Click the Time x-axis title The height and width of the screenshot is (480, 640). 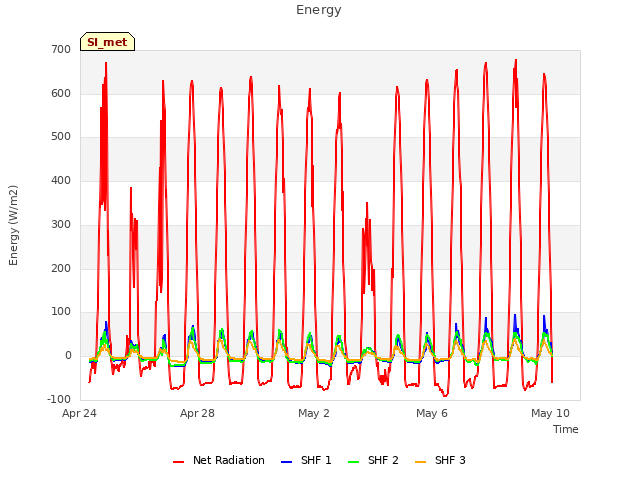click(x=566, y=429)
